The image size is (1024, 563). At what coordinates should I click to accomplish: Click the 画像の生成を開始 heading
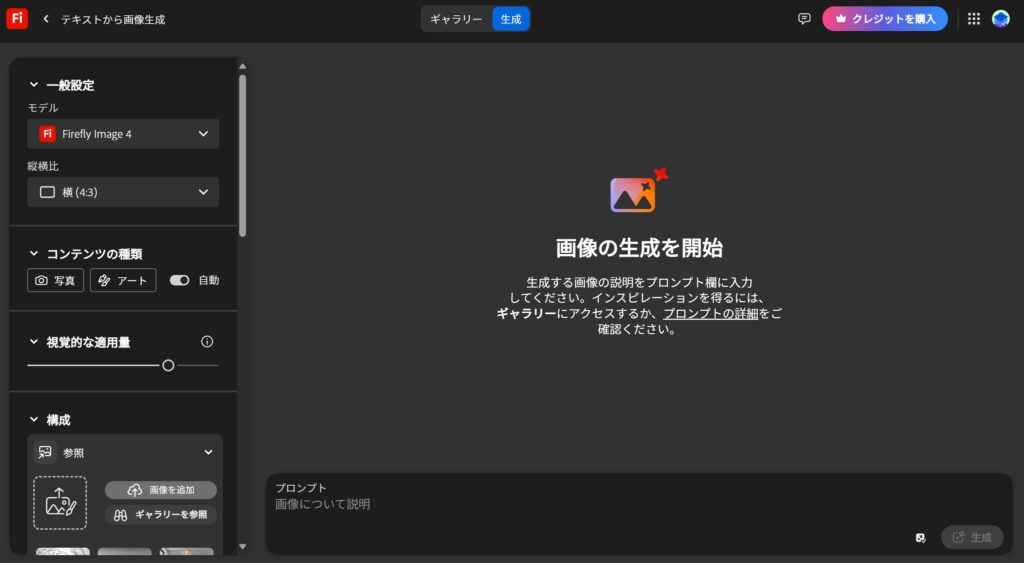[x=639, y=248]
